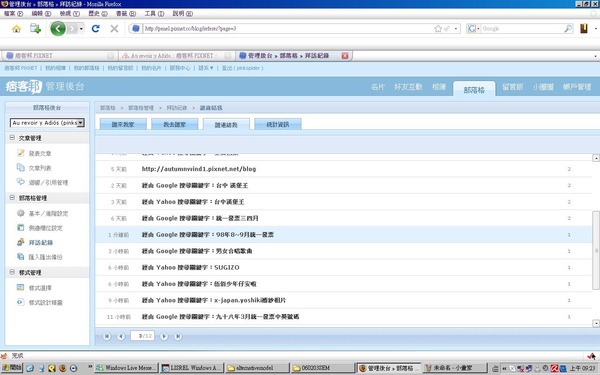Click the bookmarks book icon at far right
The image size is (600, 375).
click(584, 29)
